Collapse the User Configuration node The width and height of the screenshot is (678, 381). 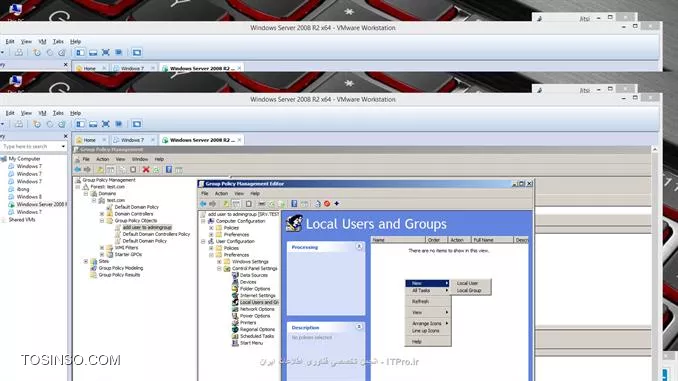pyautogui.click(x=203, y=241)
